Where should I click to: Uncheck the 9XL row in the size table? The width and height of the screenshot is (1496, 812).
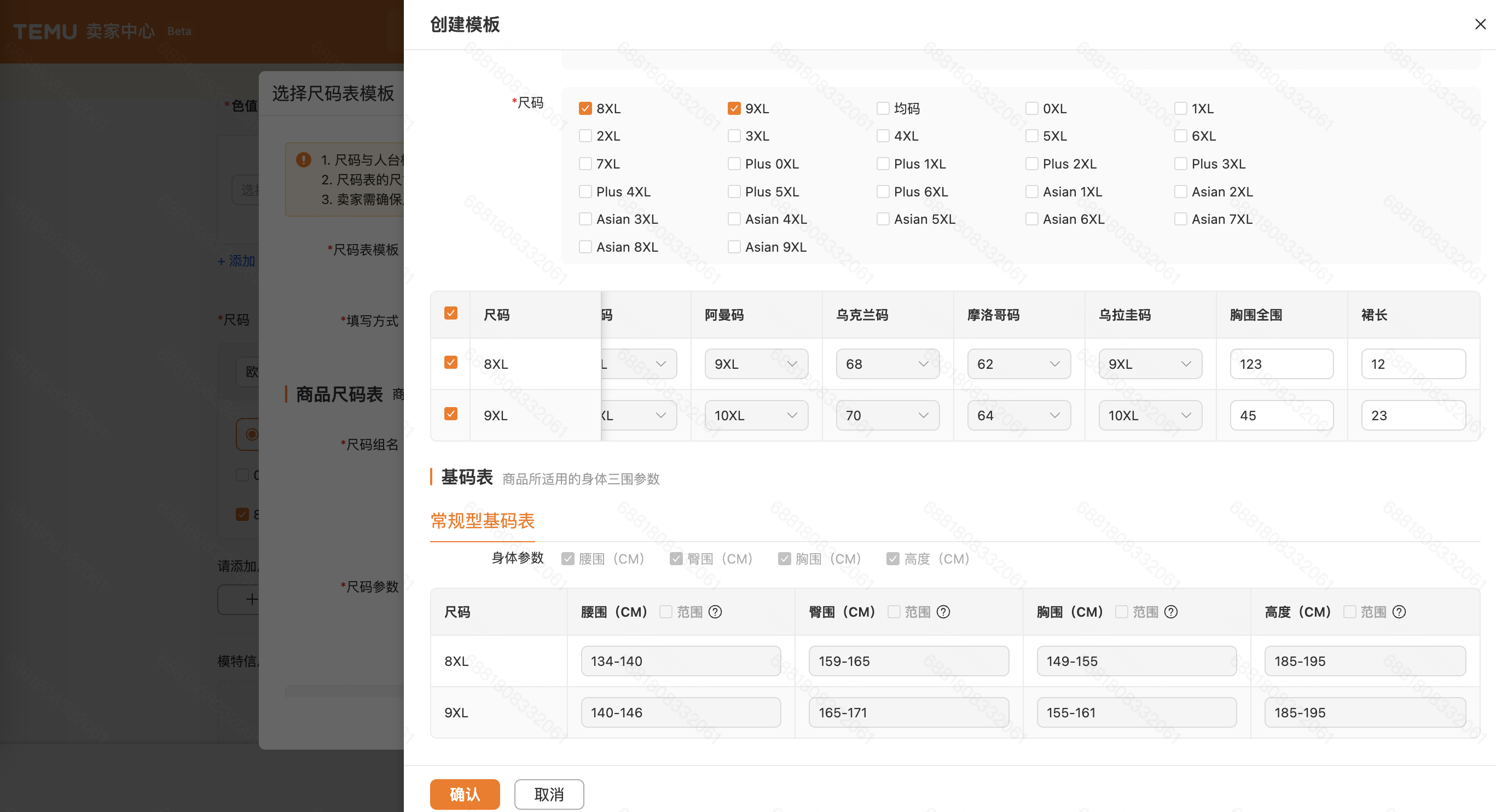(450, 413)
